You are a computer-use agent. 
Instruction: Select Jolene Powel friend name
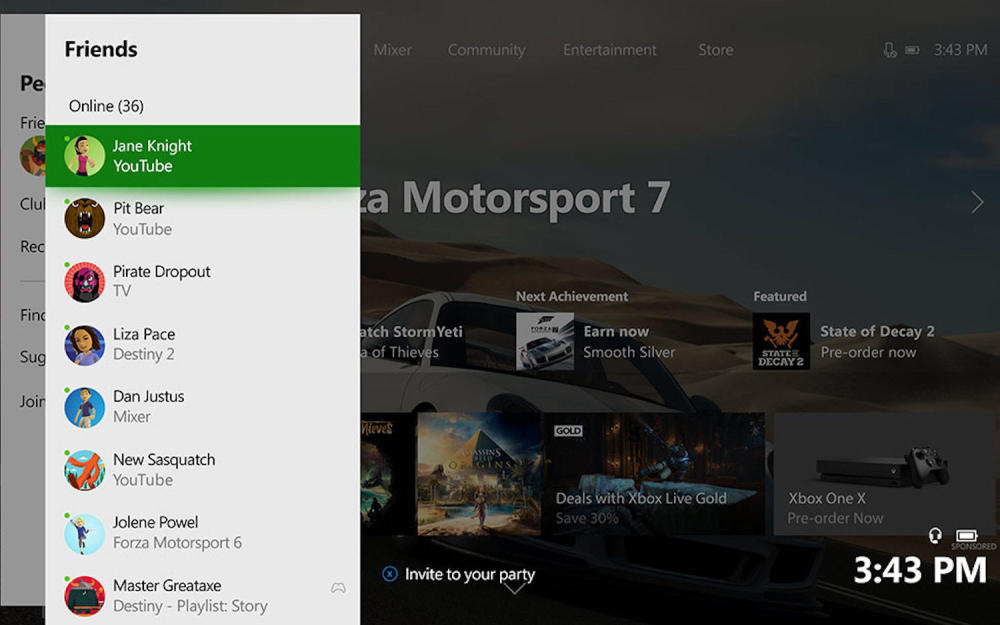156,522
